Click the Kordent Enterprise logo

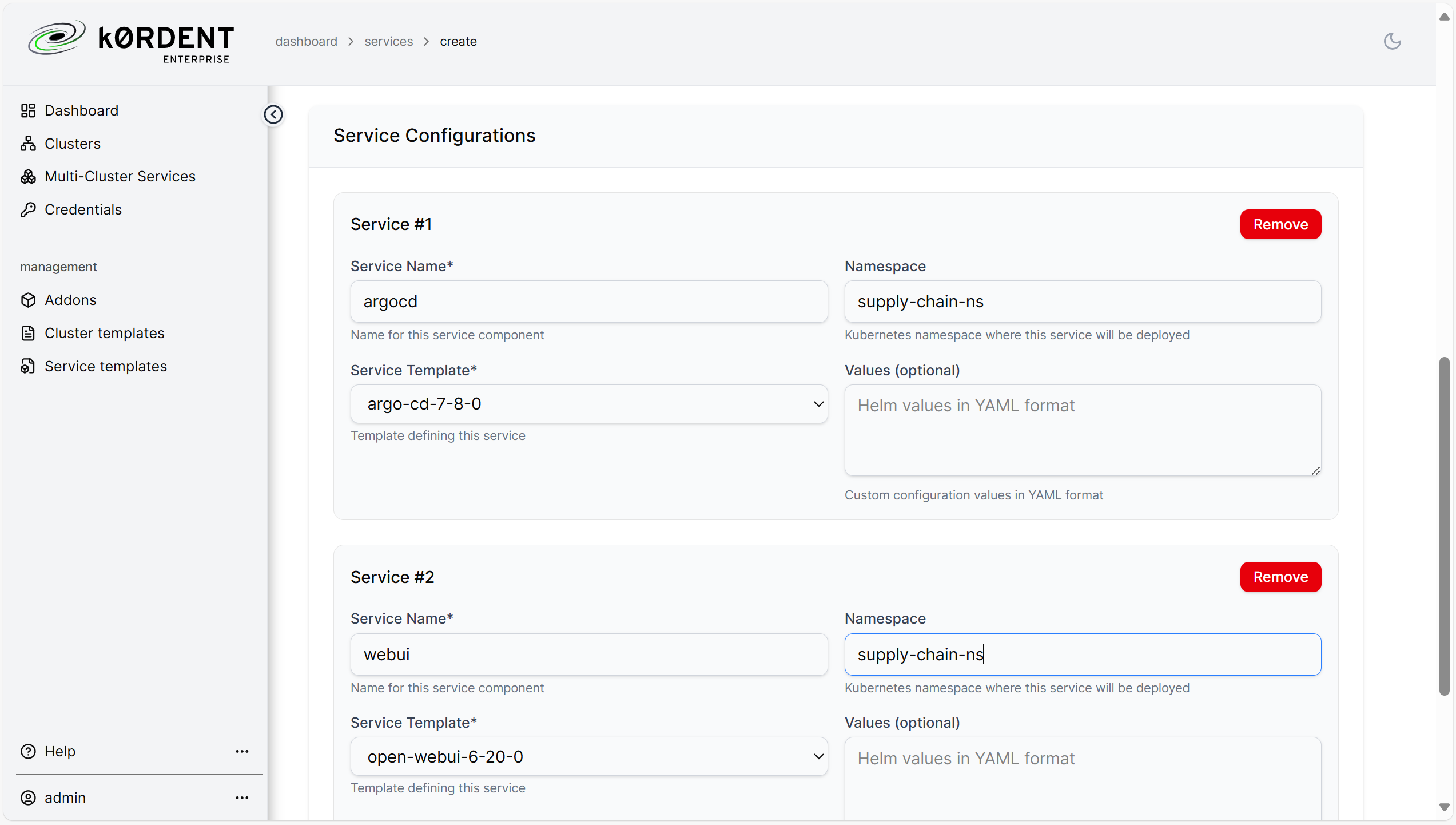(131, 41)
